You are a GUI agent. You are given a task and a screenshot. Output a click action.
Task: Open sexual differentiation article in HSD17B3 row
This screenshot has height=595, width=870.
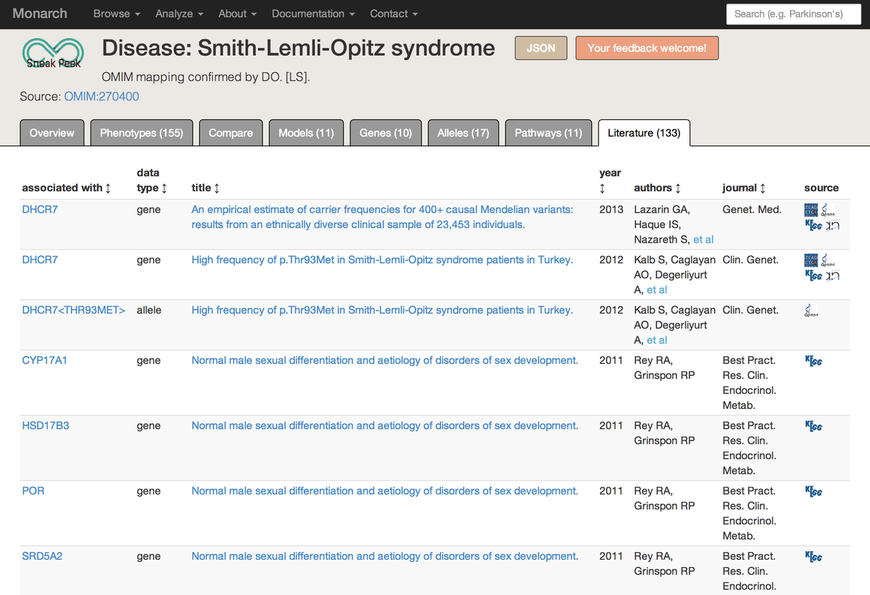pyautogui.click(x=385, y=425)
